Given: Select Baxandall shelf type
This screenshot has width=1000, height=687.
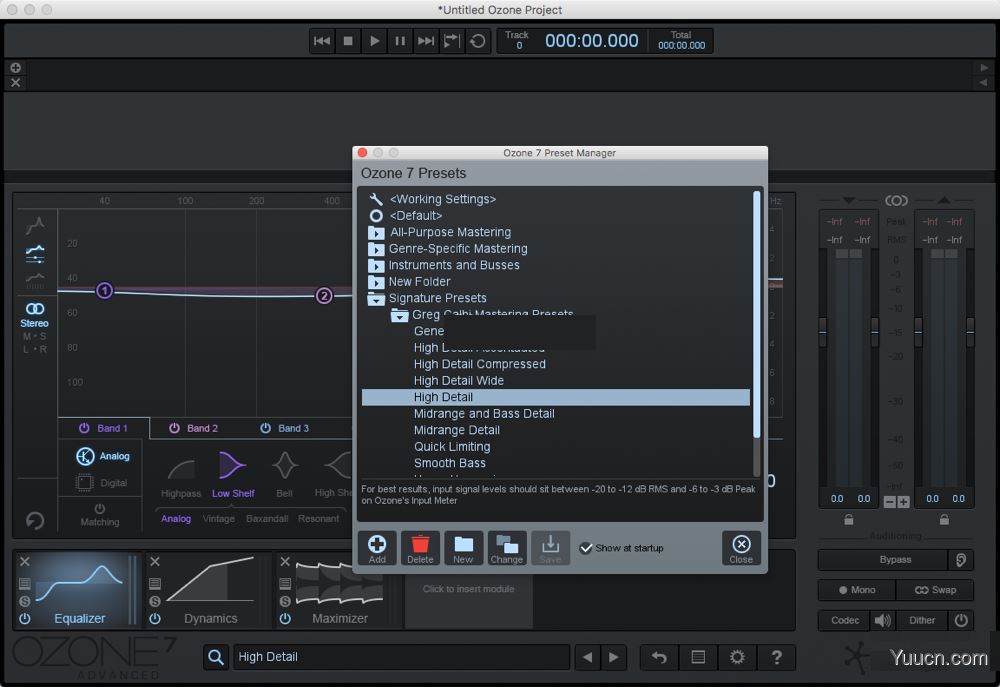Looking at the screenshot, I should [x=267, y=519].
